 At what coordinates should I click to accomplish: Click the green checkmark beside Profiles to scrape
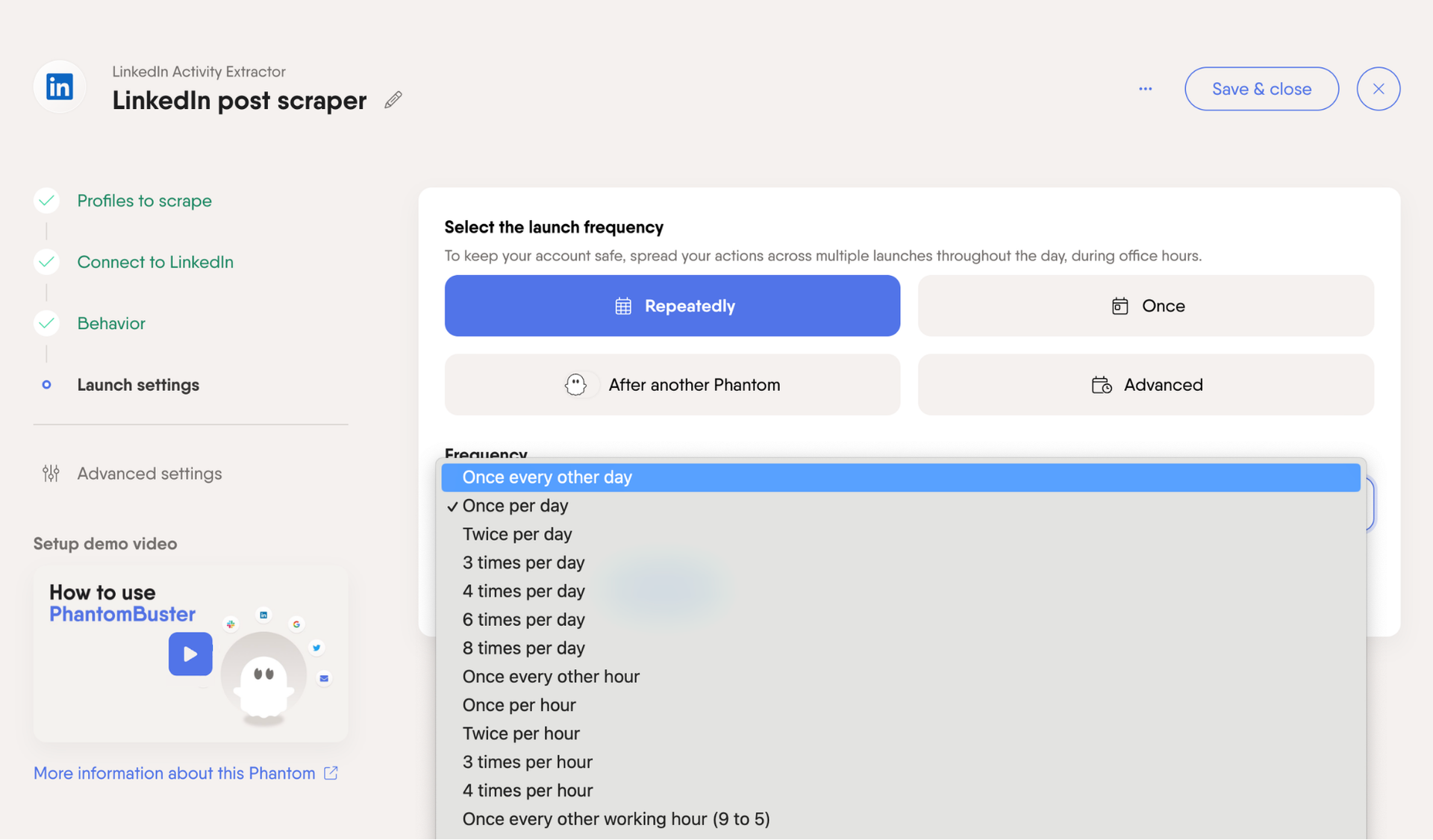coord(46,200)
